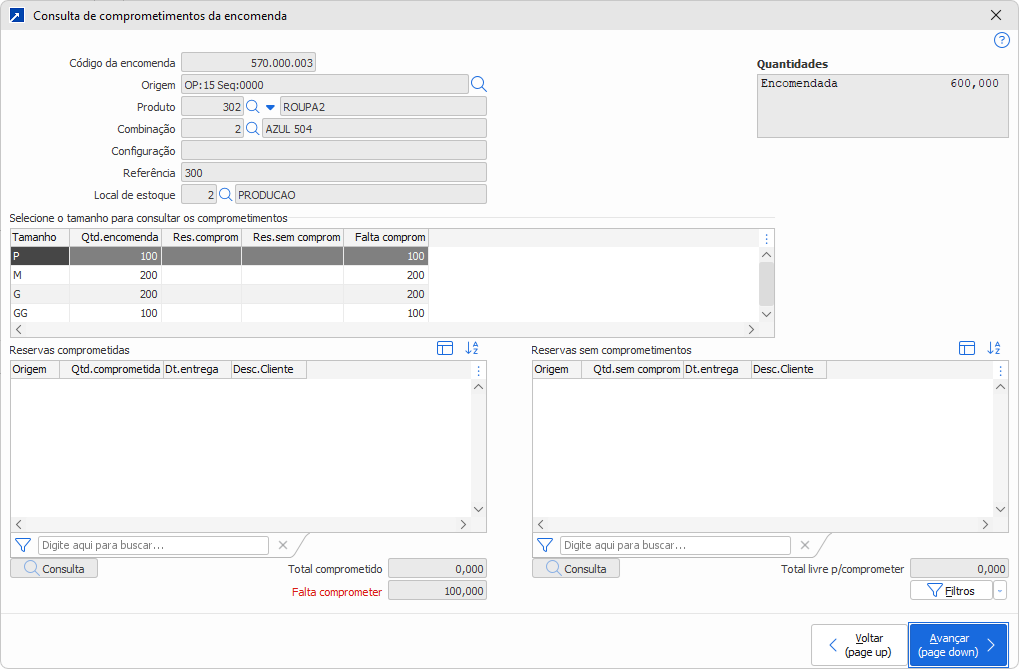Open the size grid's three-dot options menu
The height and width of the screenshot is (669, 1019).
point(766,238)
